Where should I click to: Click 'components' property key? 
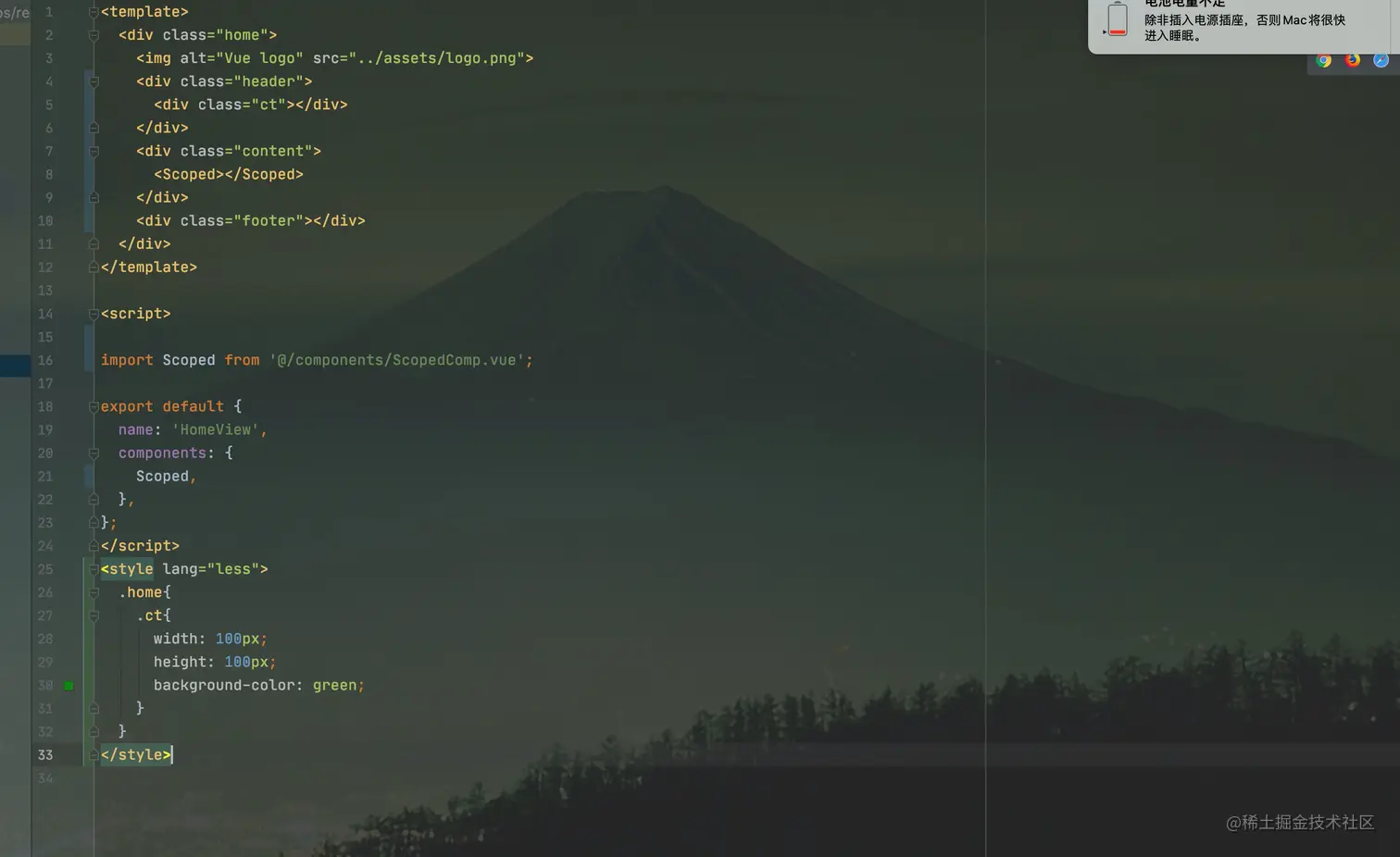(162, 453)
